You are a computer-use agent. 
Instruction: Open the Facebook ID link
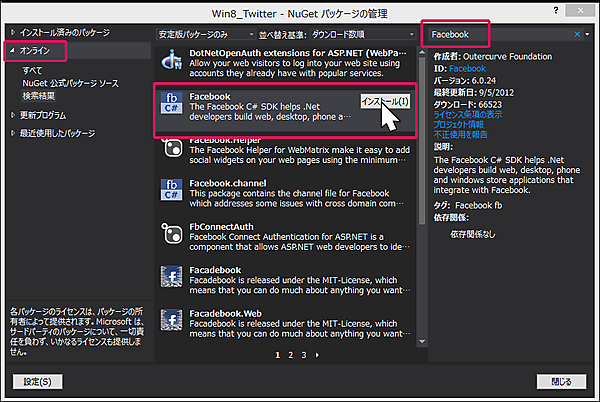click(467, 68)
